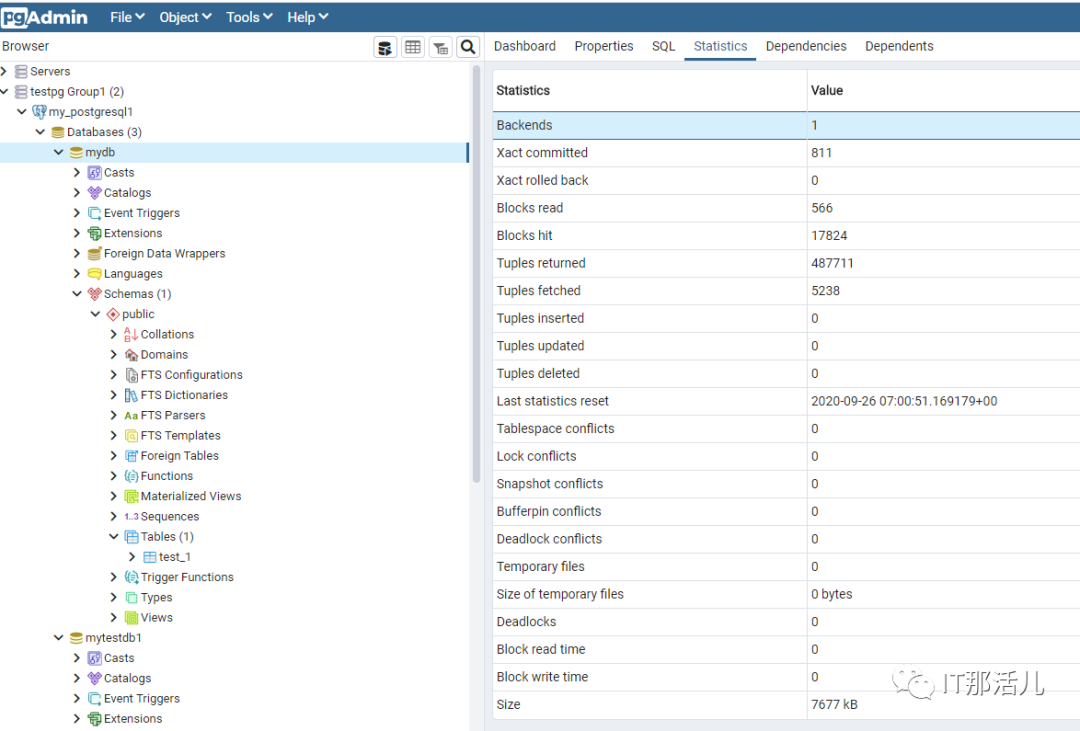Open the File menu
The image size is (1080, 731).
(127, 17)
